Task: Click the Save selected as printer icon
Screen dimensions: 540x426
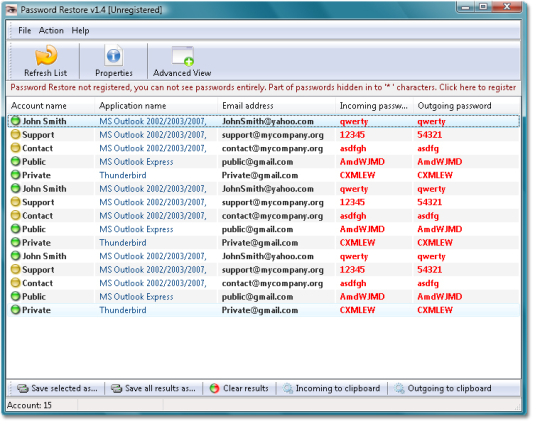Action: click(23, 389)
